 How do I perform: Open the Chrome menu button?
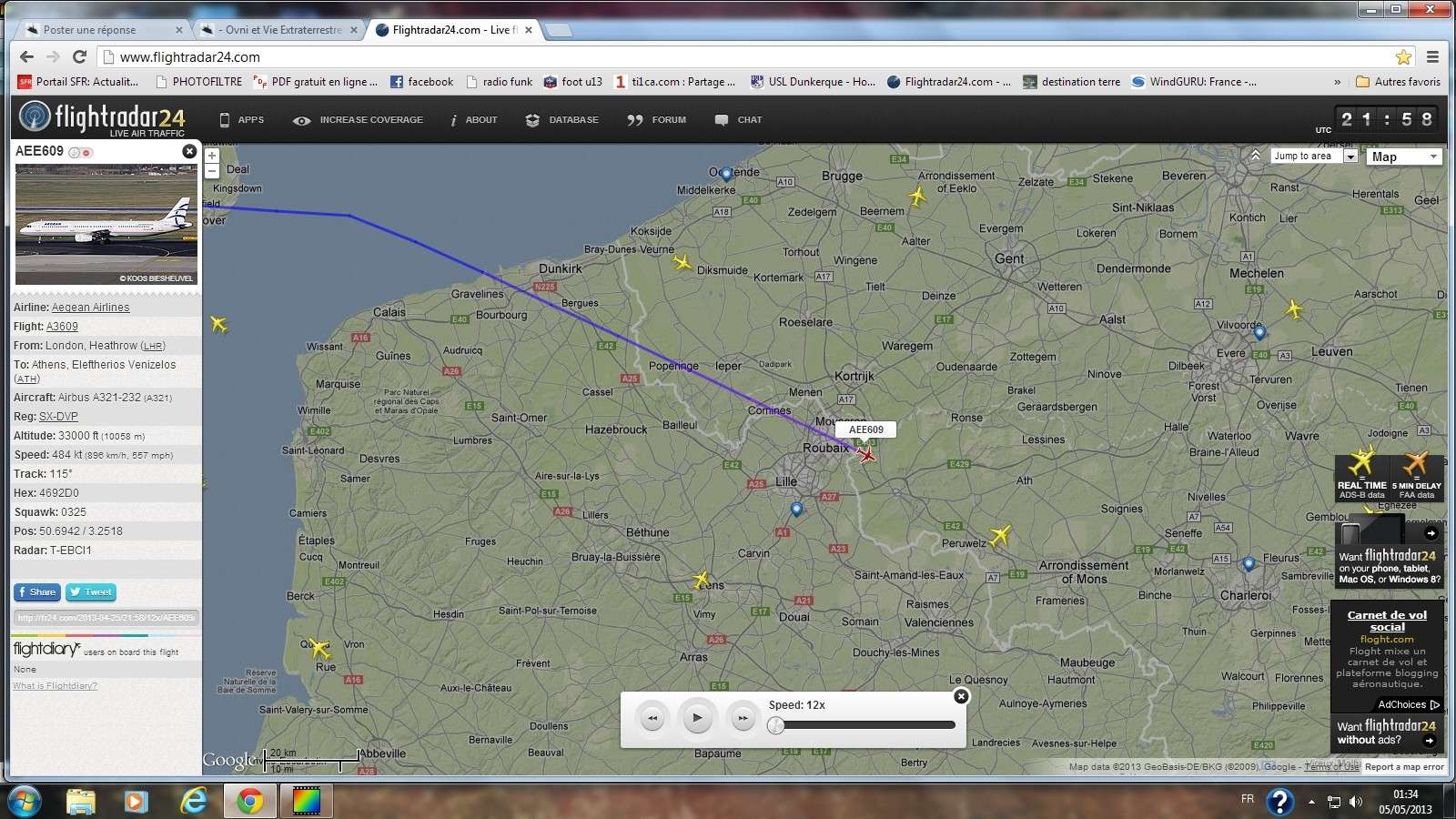pyautogui.click(x=1432, y=56)
